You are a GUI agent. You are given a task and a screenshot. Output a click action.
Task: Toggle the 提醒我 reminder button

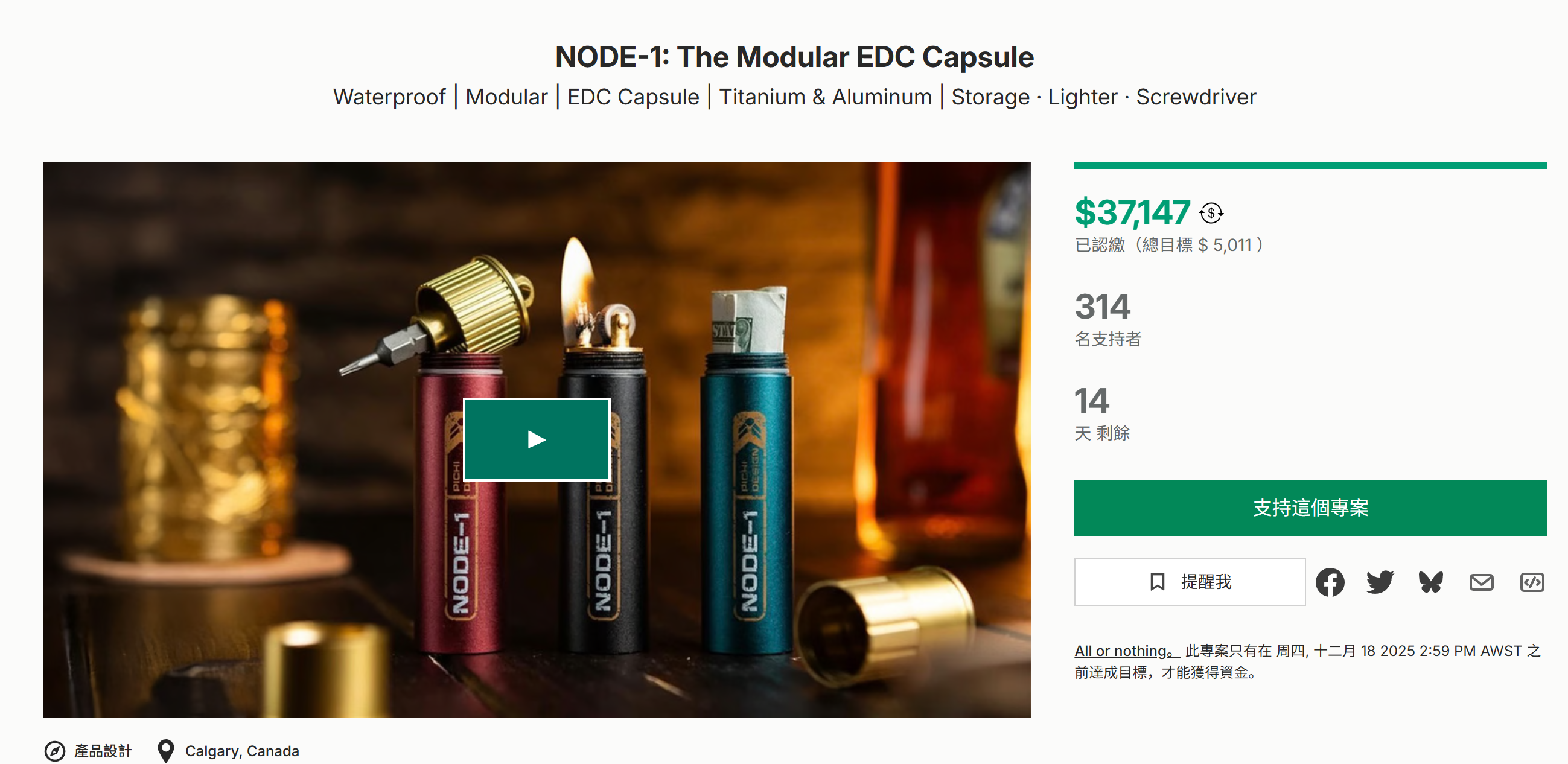(1190, 582)
